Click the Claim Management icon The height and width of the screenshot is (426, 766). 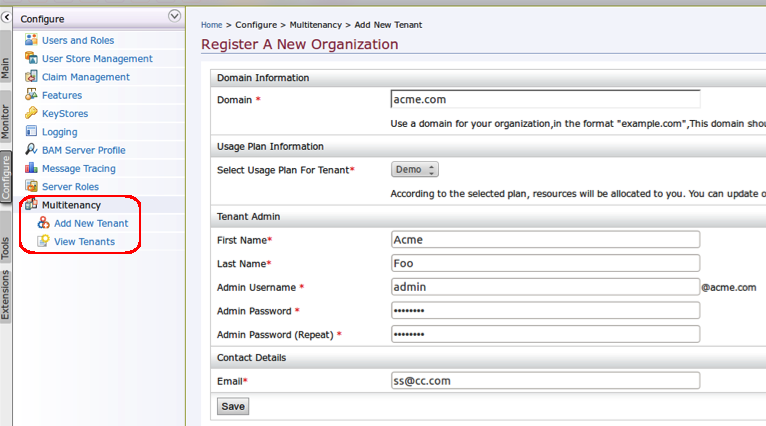point(32,77)
